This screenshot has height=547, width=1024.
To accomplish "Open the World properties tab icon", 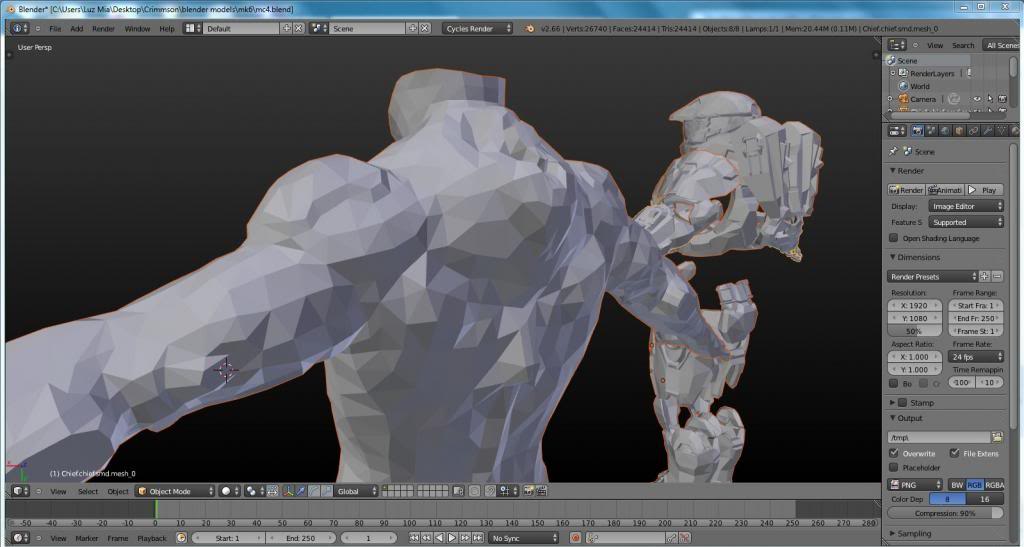I will (945, 131).
